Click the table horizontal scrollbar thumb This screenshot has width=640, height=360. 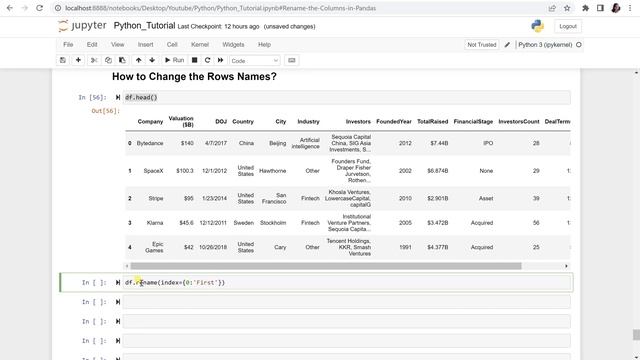pos(326,266)
